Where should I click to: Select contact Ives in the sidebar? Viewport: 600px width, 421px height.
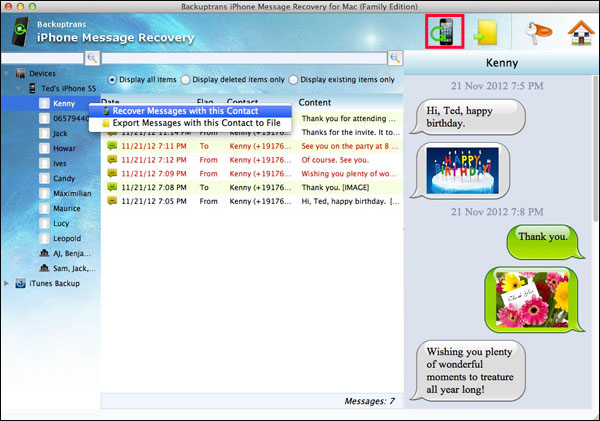(60, 163)
